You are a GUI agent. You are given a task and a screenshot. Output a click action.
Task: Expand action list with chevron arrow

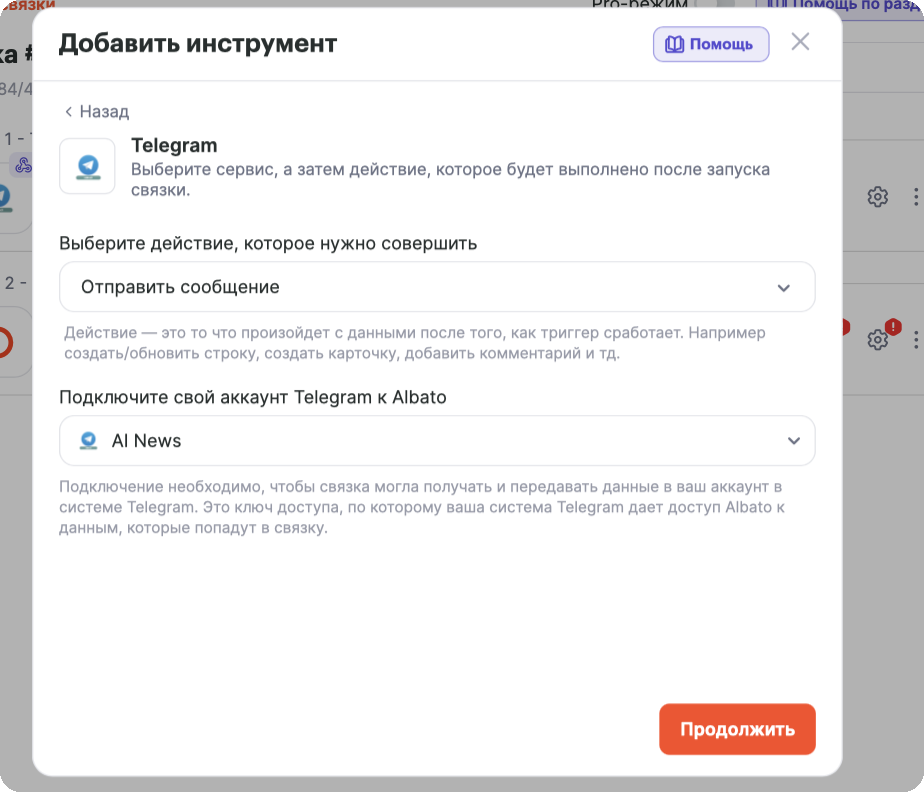(783, 288)
